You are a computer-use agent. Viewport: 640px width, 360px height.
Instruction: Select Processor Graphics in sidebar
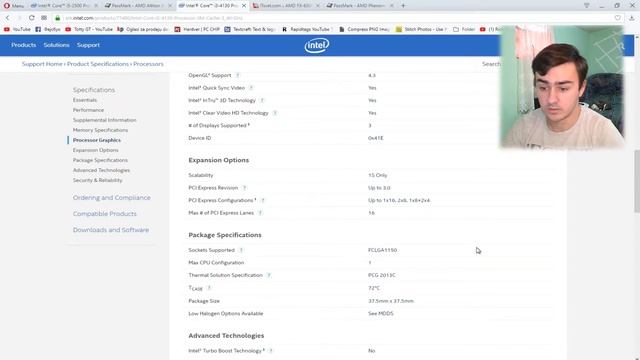pos(97,140)
